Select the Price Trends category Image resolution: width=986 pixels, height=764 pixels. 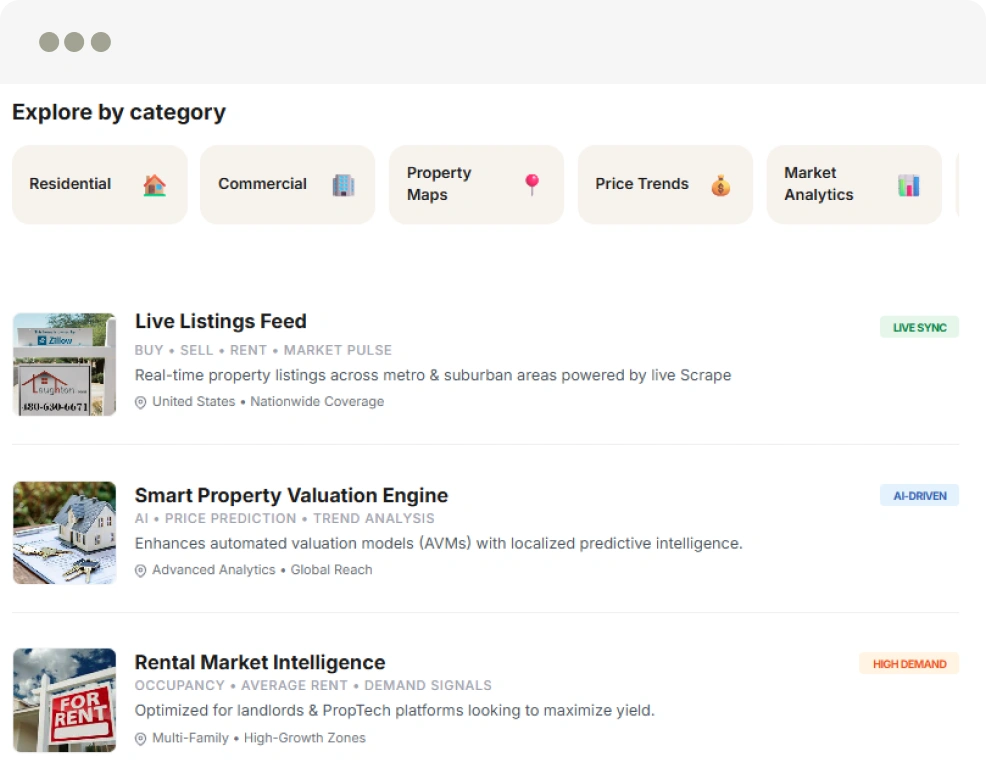pyautogui.click(x=642, y=184)
